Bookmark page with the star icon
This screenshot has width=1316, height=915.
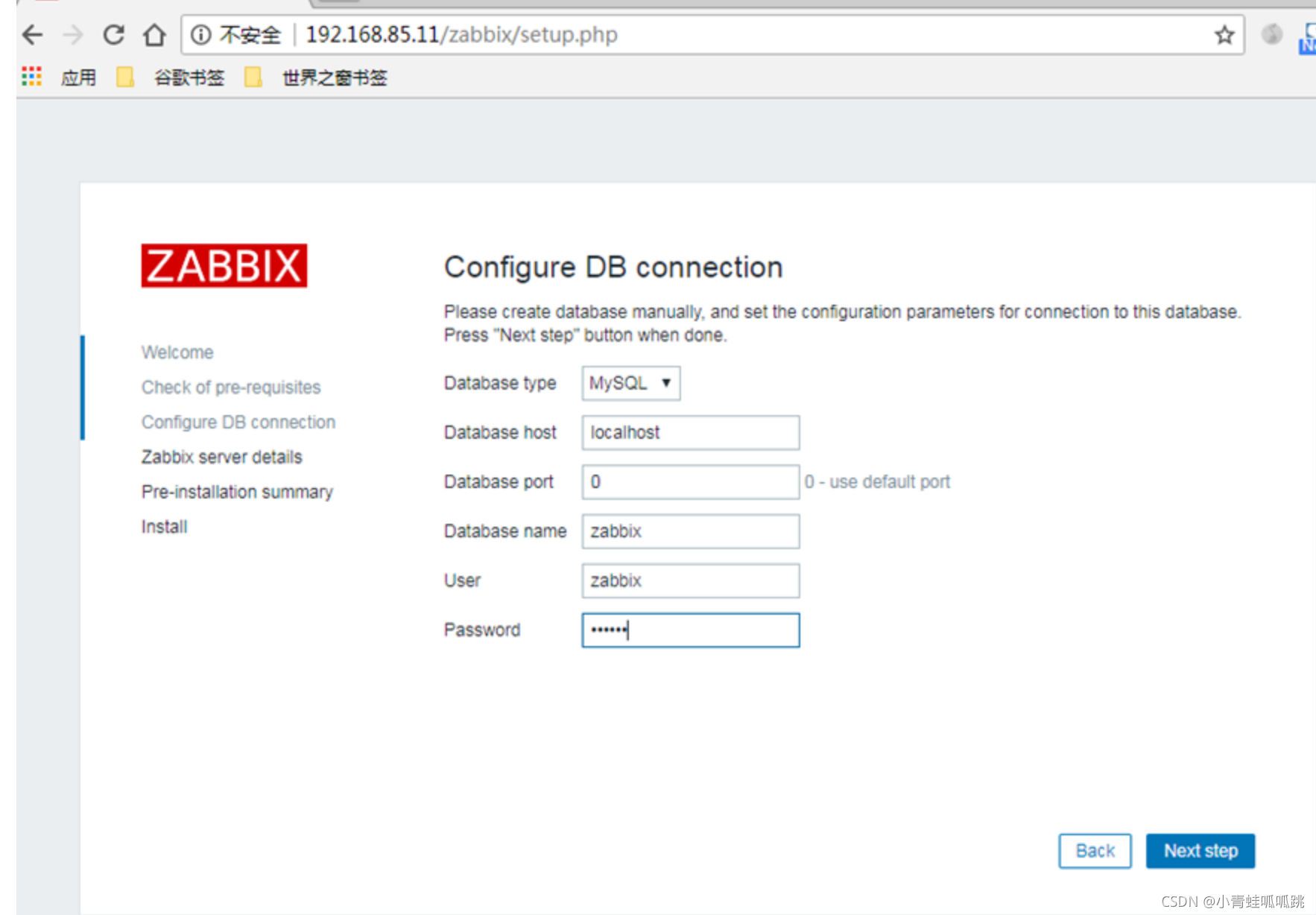(1224, 34)
